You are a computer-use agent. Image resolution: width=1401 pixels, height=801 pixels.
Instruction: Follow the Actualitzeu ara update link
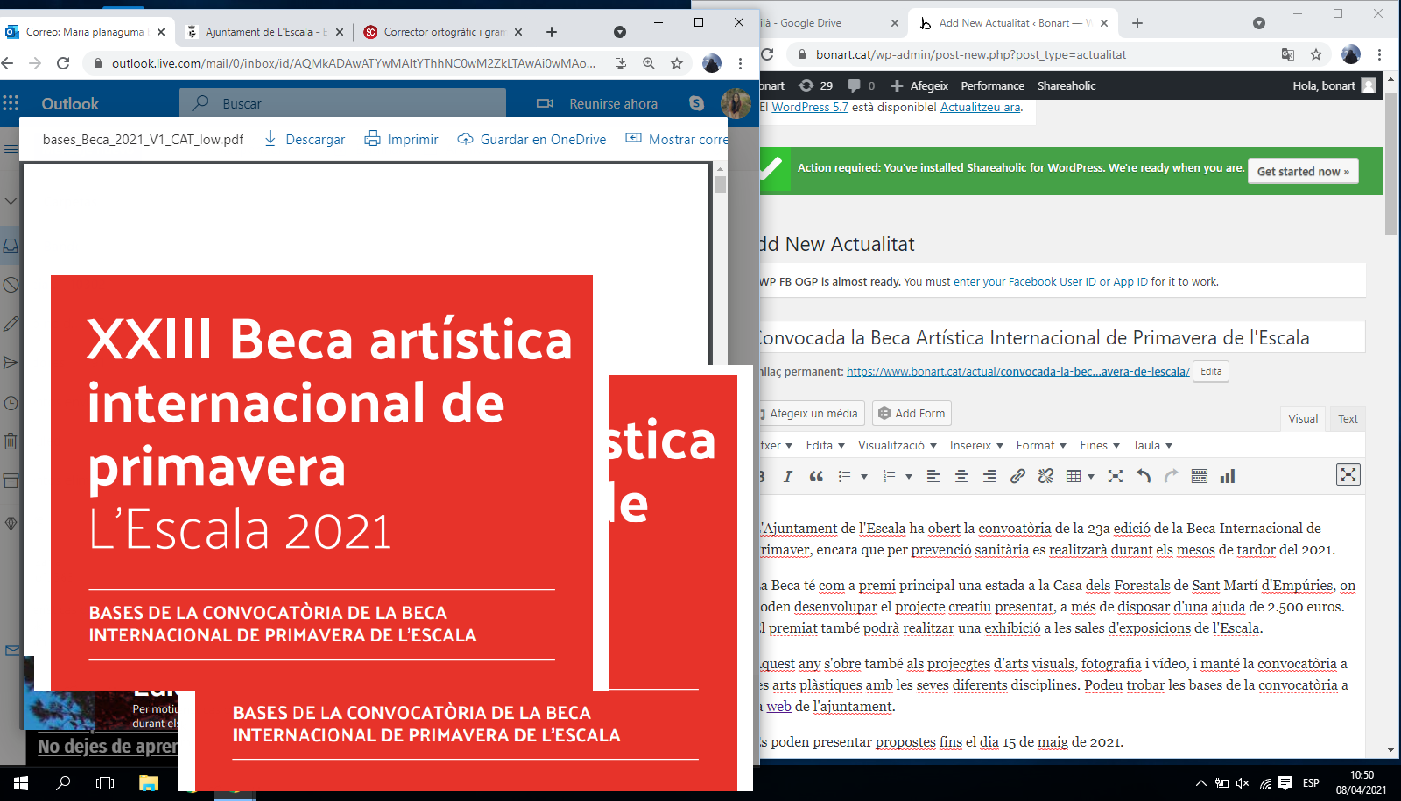(x=982, y=107)
